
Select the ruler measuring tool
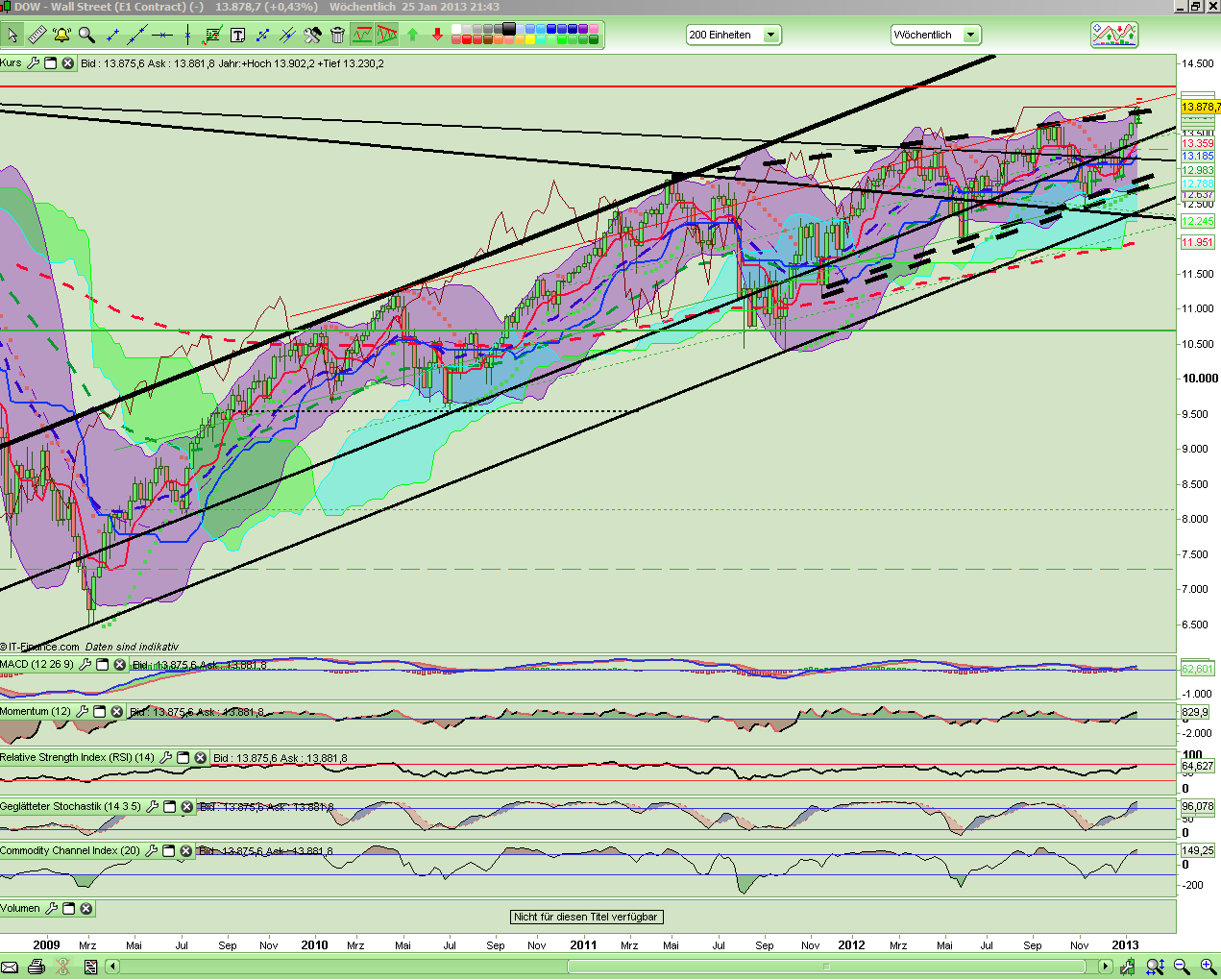(37, 36)
